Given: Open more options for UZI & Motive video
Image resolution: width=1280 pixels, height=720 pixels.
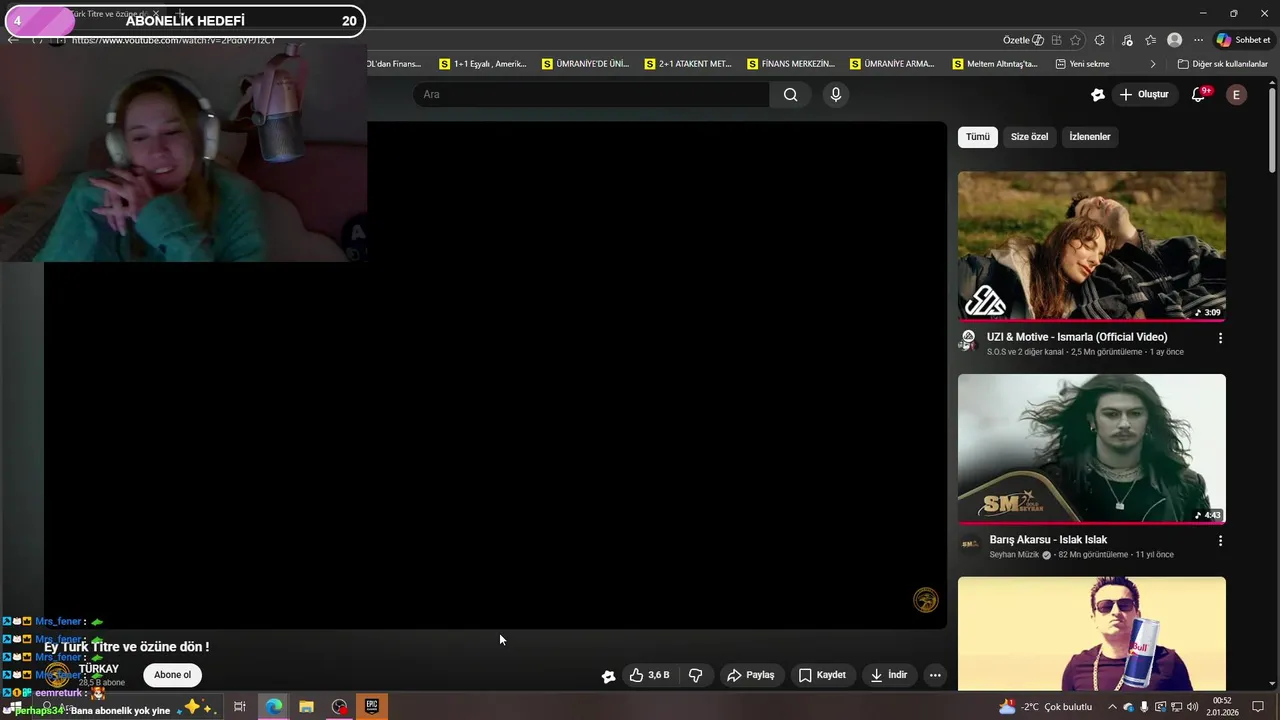Looking at the screenshot, I should 1220,338.
